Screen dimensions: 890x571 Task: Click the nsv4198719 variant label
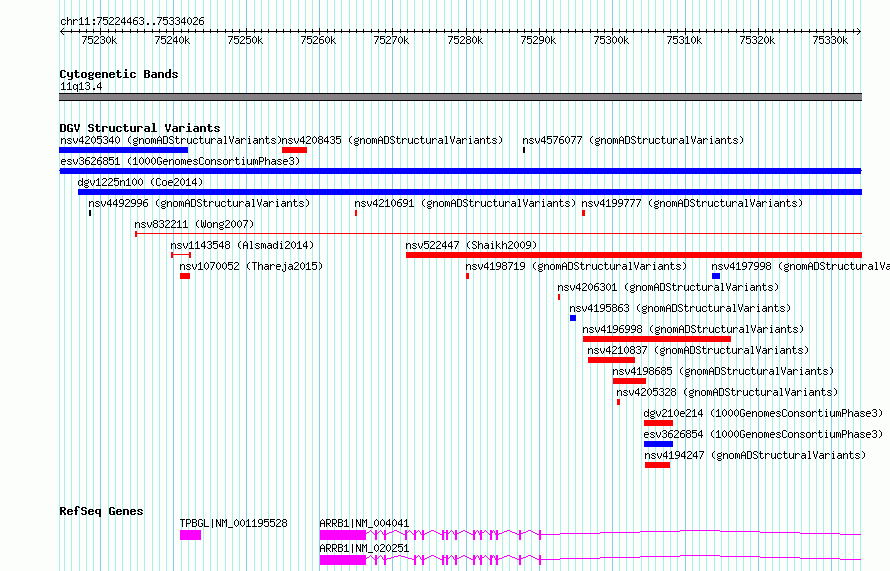click(x=576, y=266)
